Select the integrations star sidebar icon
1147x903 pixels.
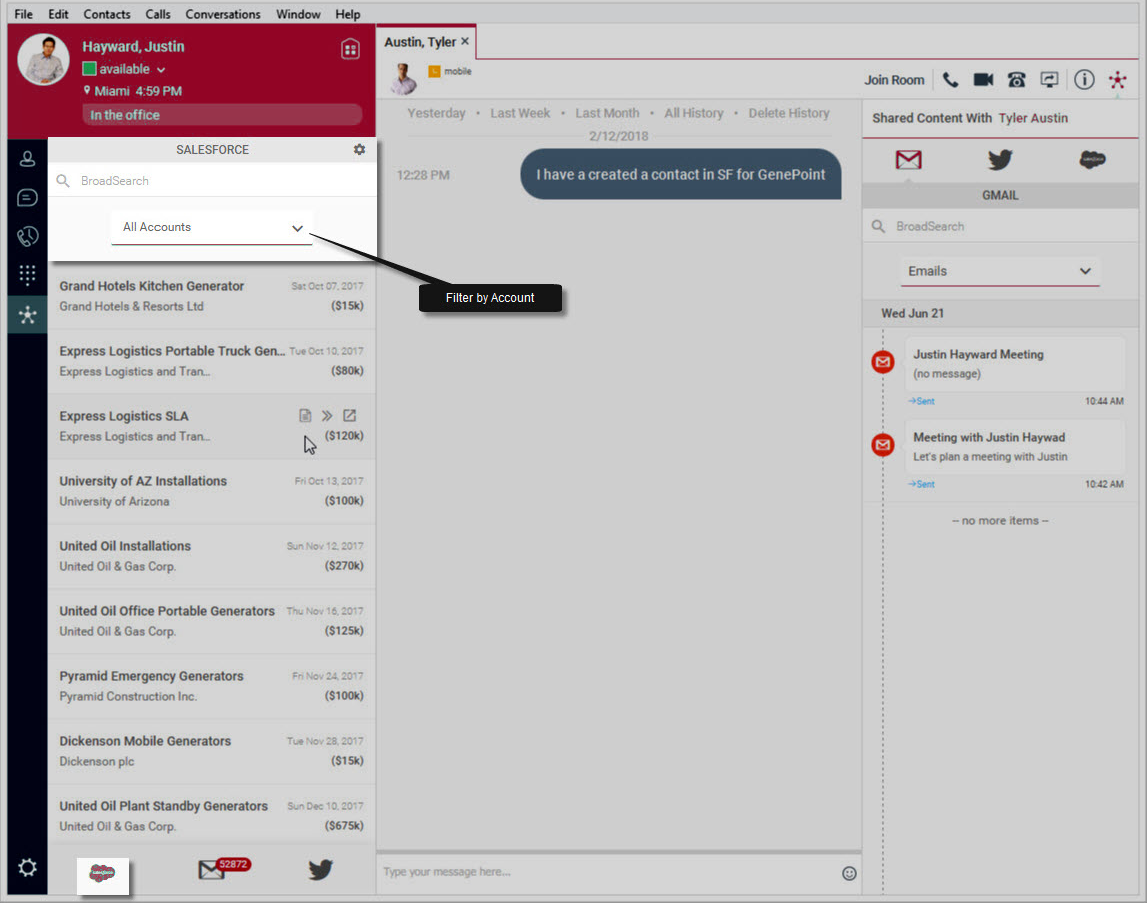click(x=28, y=315)
